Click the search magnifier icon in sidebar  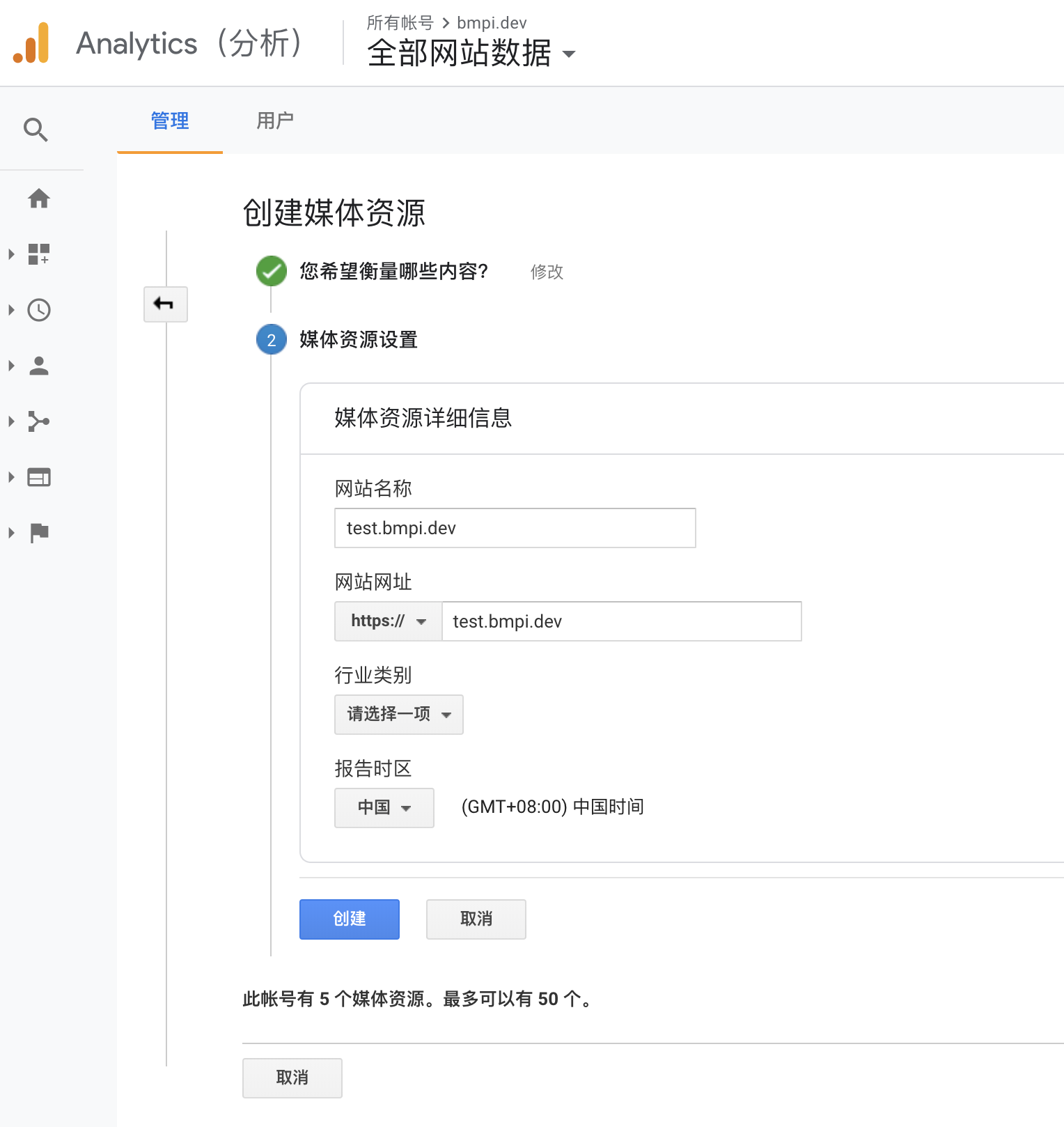point(36,130)
